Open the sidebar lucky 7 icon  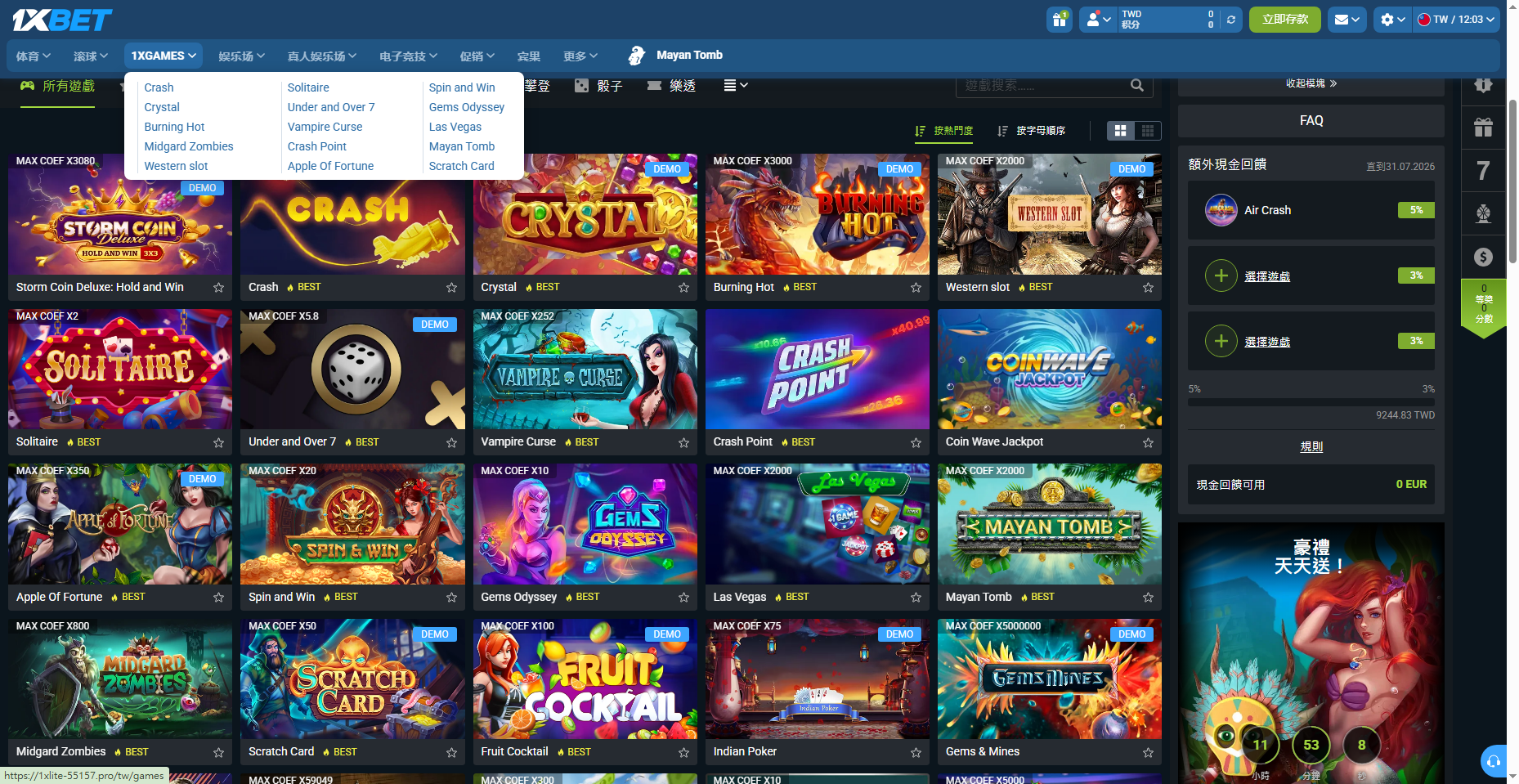1484,171
